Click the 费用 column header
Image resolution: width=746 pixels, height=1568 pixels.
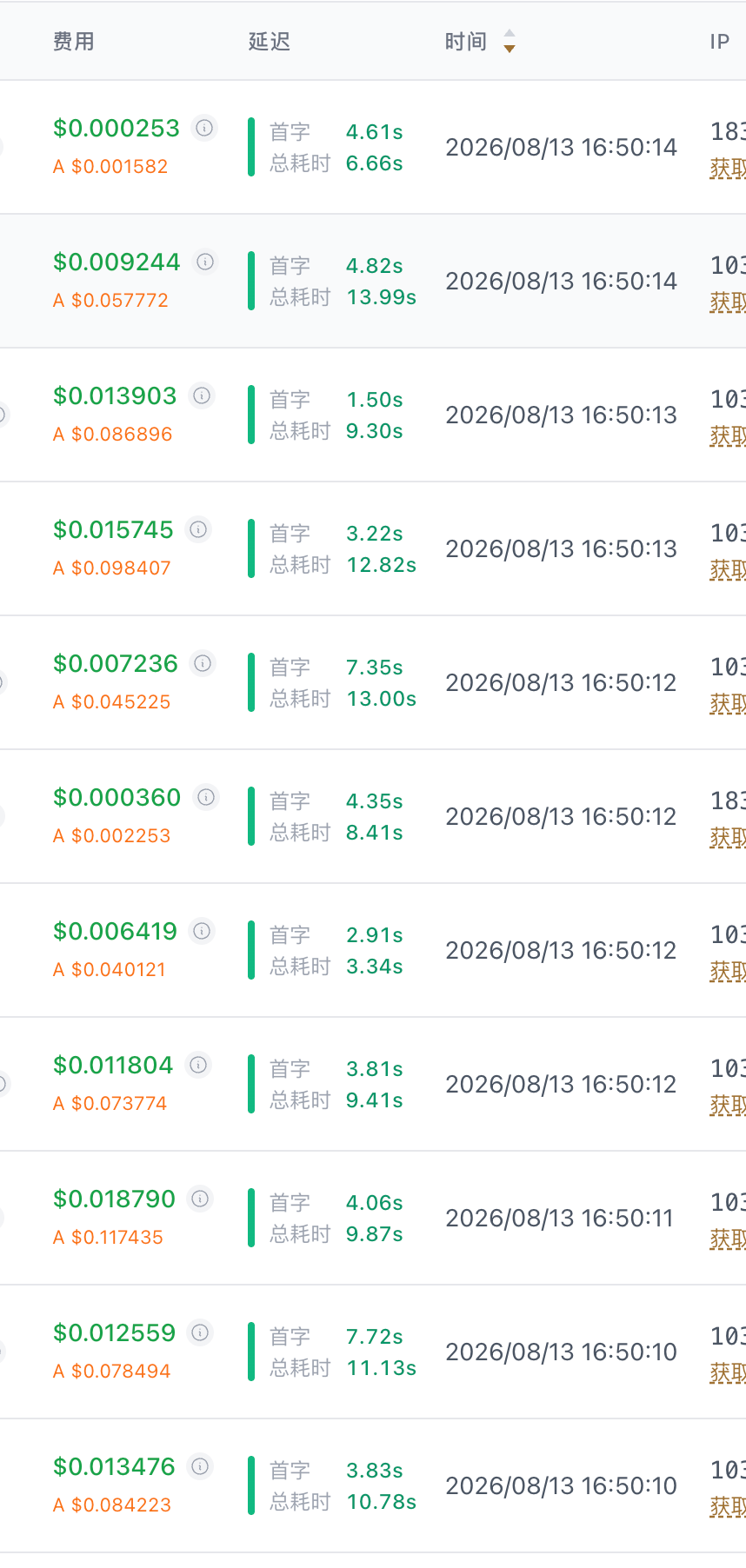tap(74, 41)
